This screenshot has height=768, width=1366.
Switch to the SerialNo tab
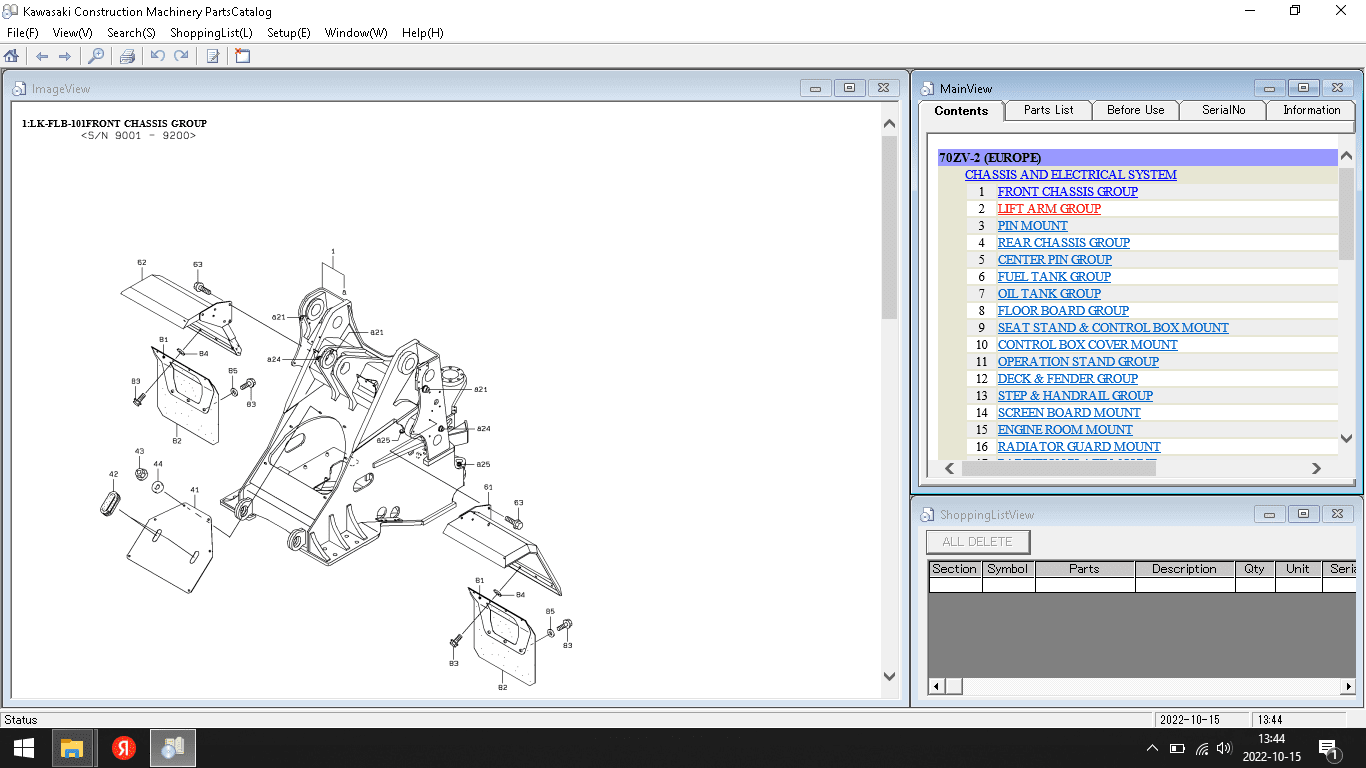click(1223, 110)
